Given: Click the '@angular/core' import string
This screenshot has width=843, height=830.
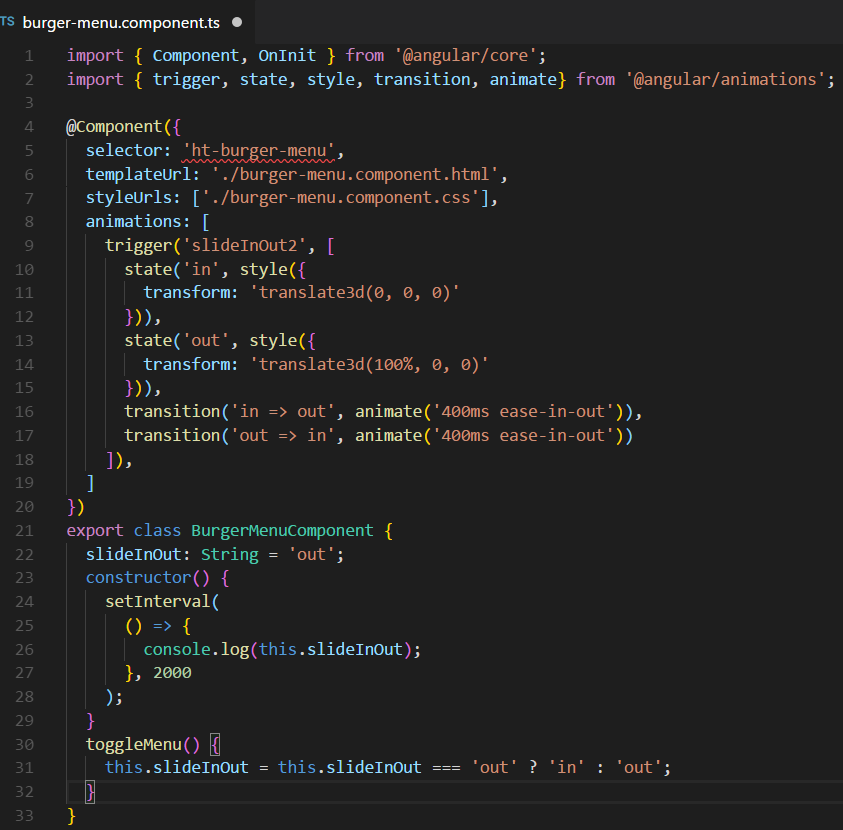Looking at the screenshot, I should point(466,56).
